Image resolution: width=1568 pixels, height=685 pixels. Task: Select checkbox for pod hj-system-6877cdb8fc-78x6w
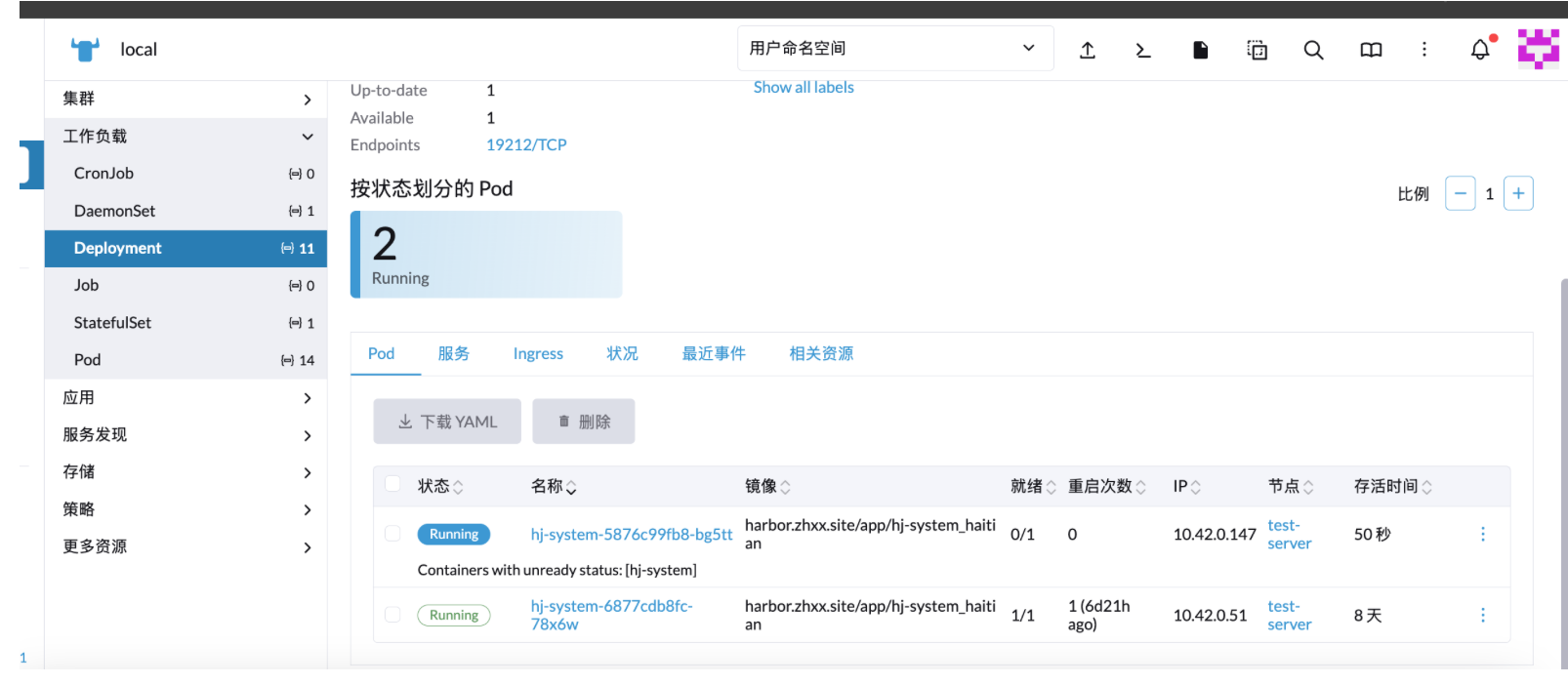392,615
